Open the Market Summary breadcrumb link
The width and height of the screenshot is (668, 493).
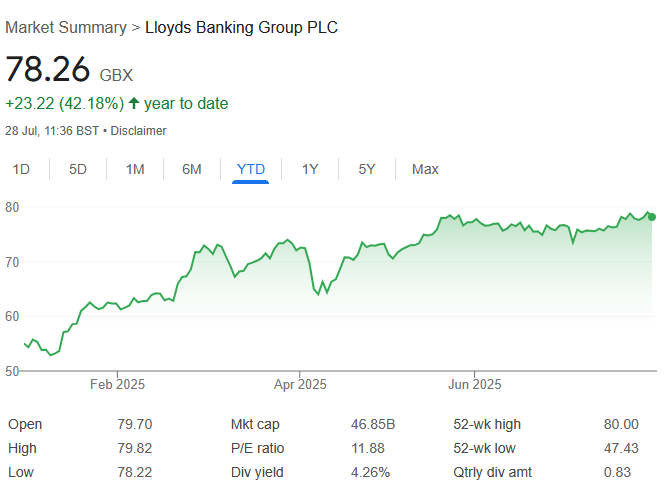(x=66, y=27)
